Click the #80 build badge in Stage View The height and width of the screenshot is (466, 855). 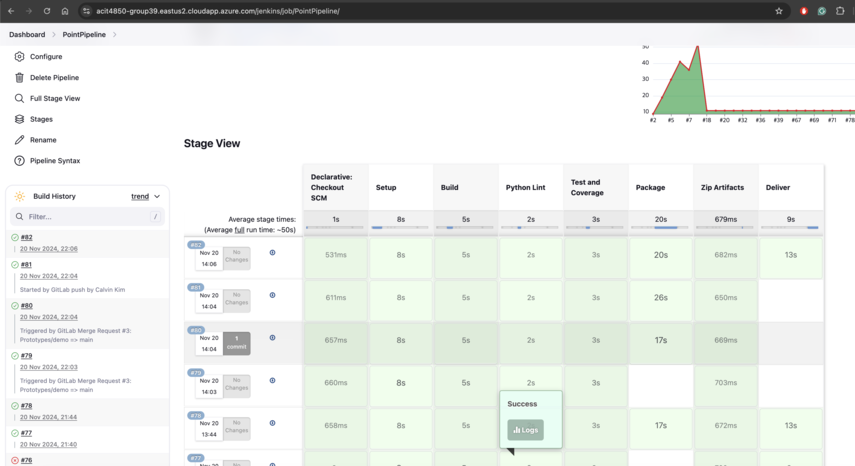tap(196, 330)
